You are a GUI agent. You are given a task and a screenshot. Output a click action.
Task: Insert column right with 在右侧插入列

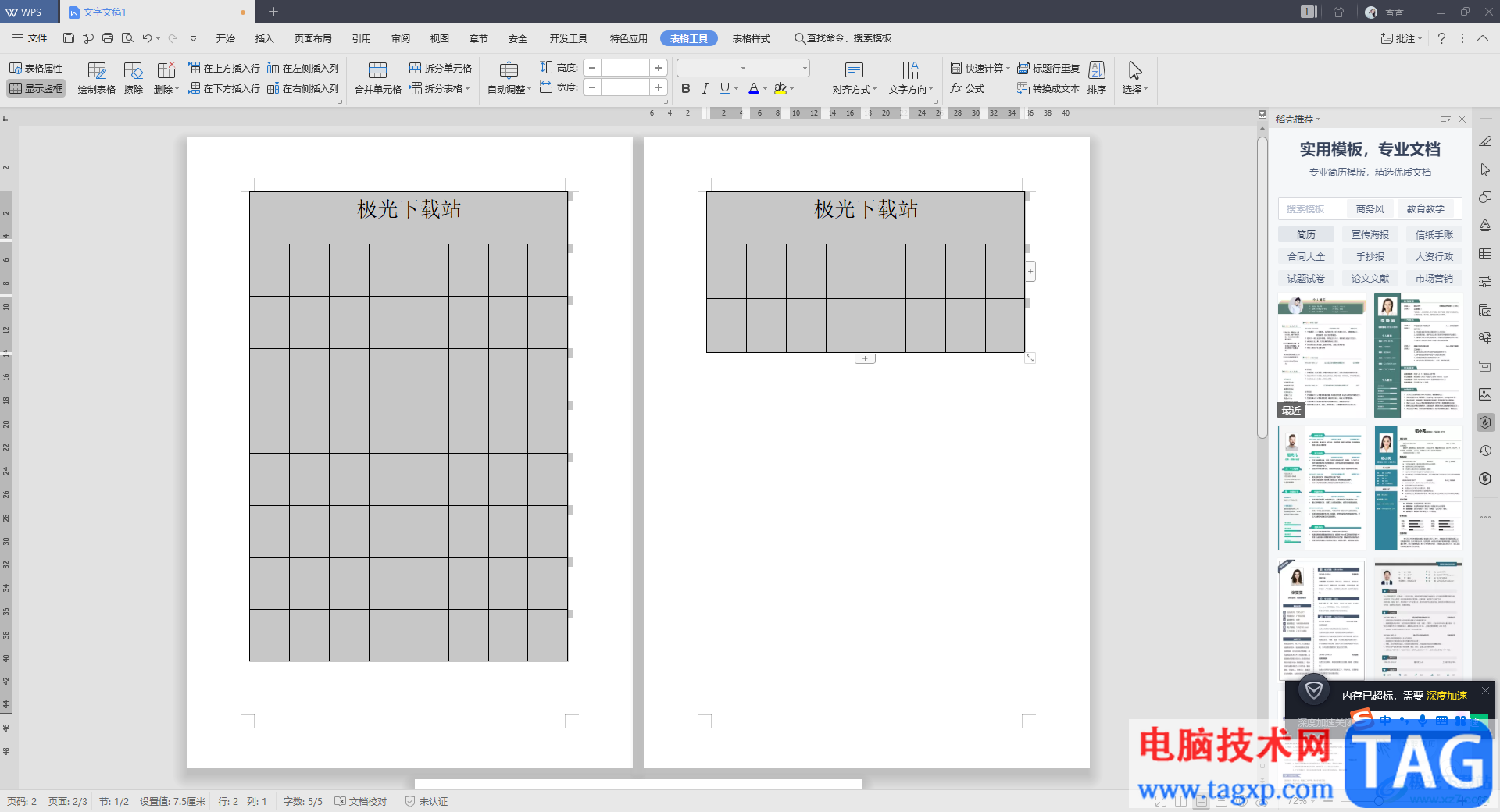303,88
